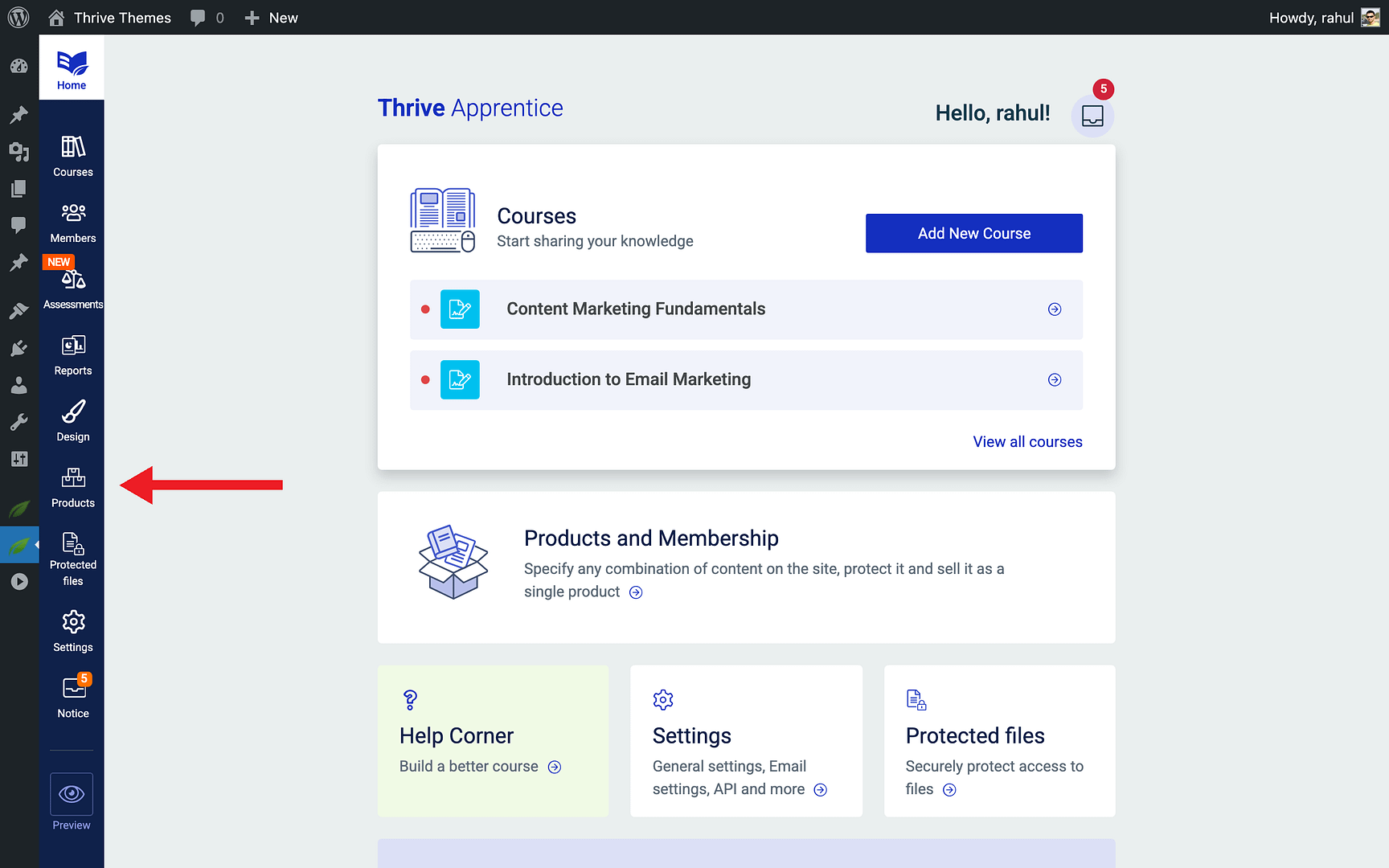Follow the View all courses link
Viewport: 1389px width, 868px height.
point(1027,441)
